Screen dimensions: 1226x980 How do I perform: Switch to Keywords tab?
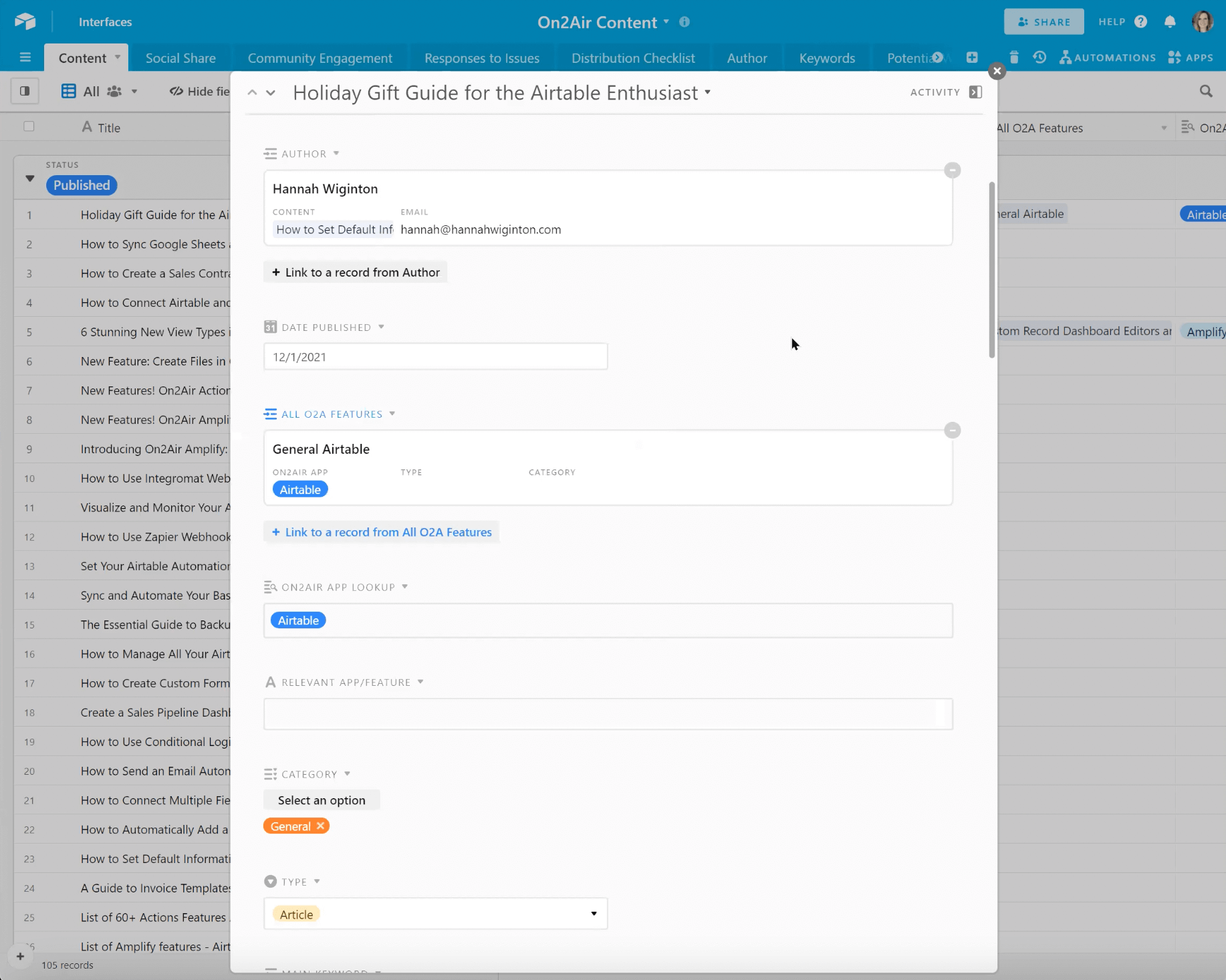pos(827,58)
